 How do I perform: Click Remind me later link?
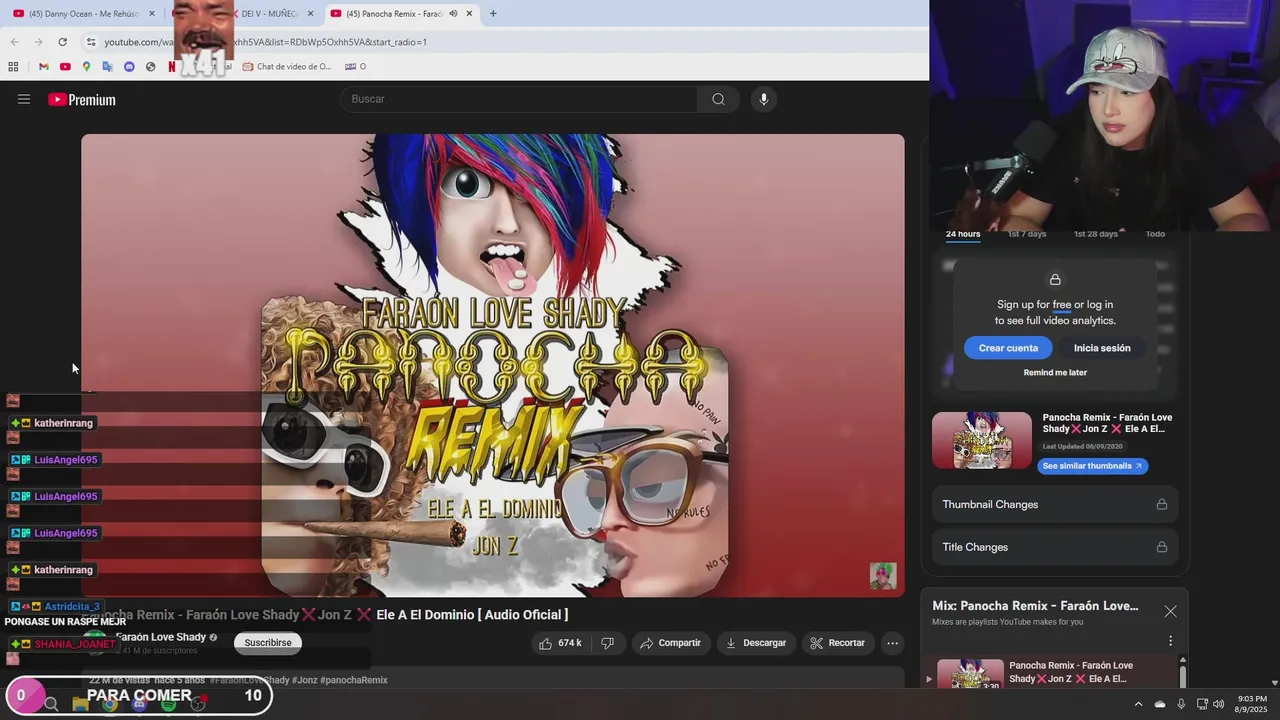tap(1055, 373)
